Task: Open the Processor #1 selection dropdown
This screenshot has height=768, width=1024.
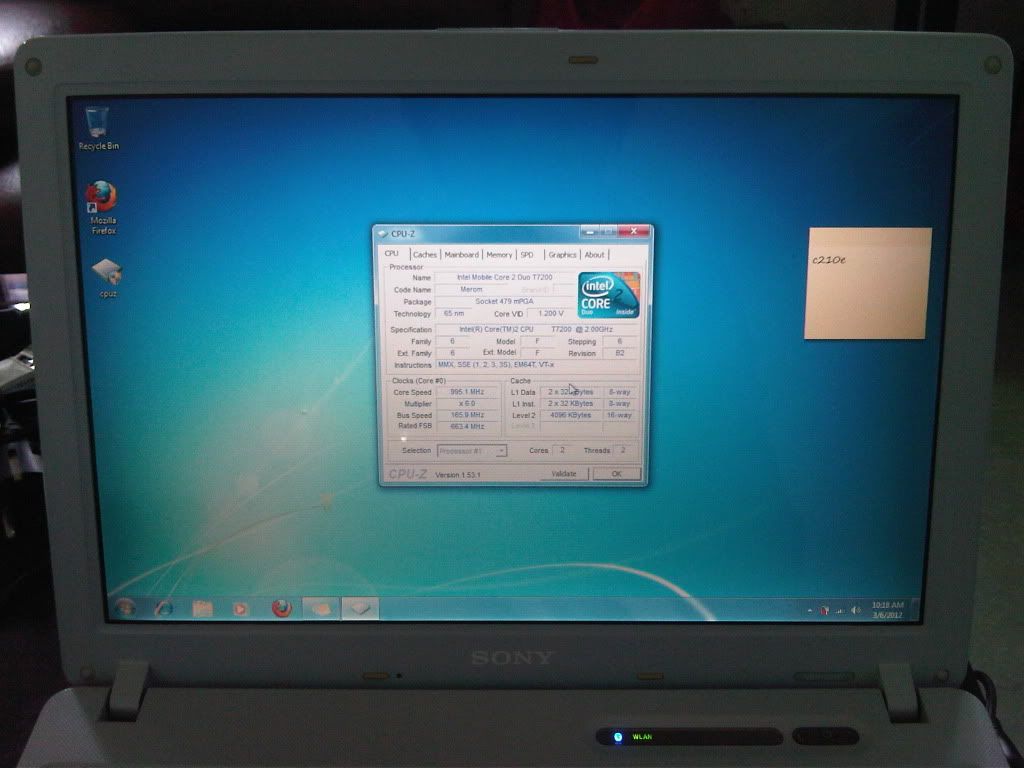Action: 472,451
